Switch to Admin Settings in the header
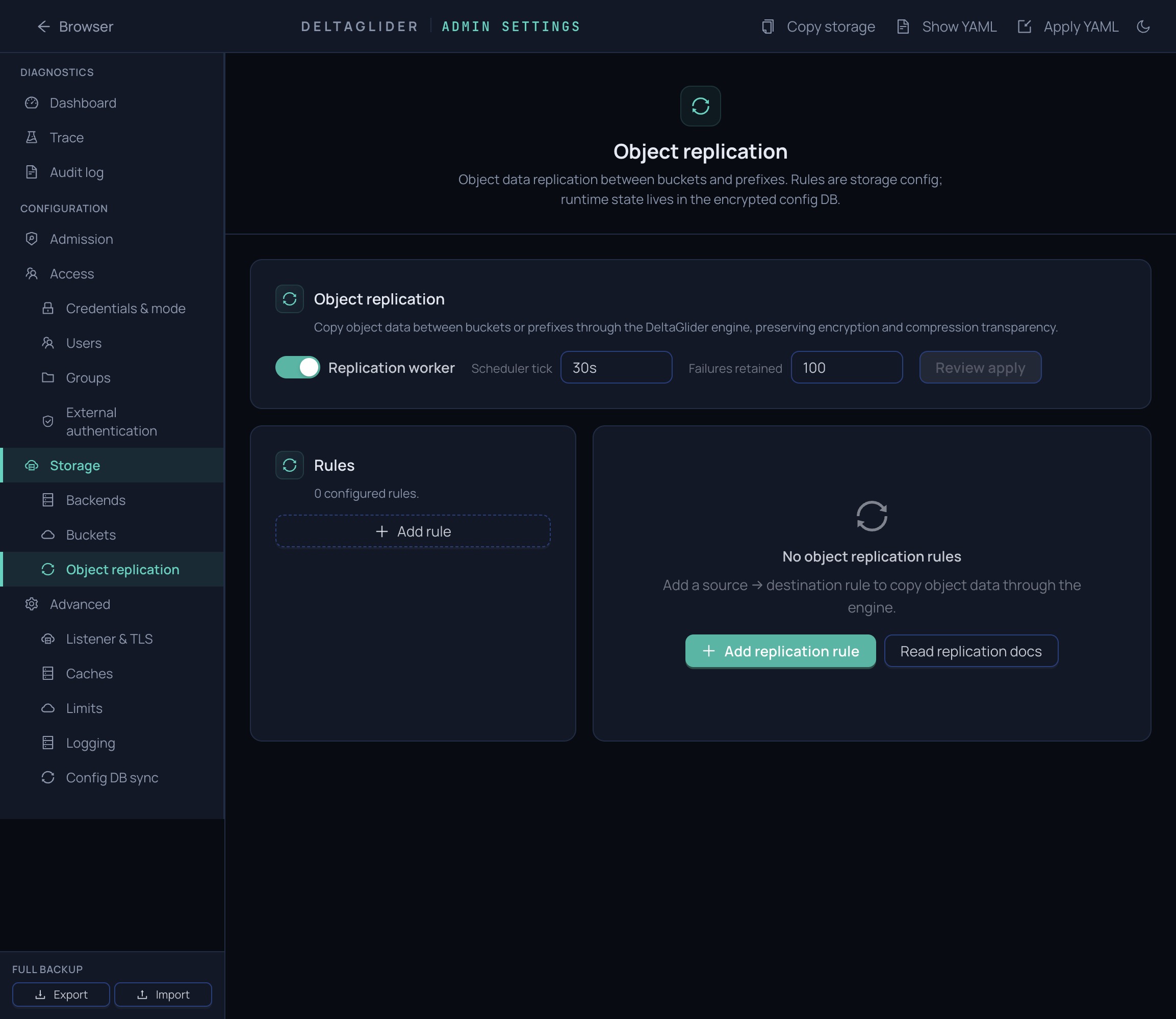 point(510,26)
